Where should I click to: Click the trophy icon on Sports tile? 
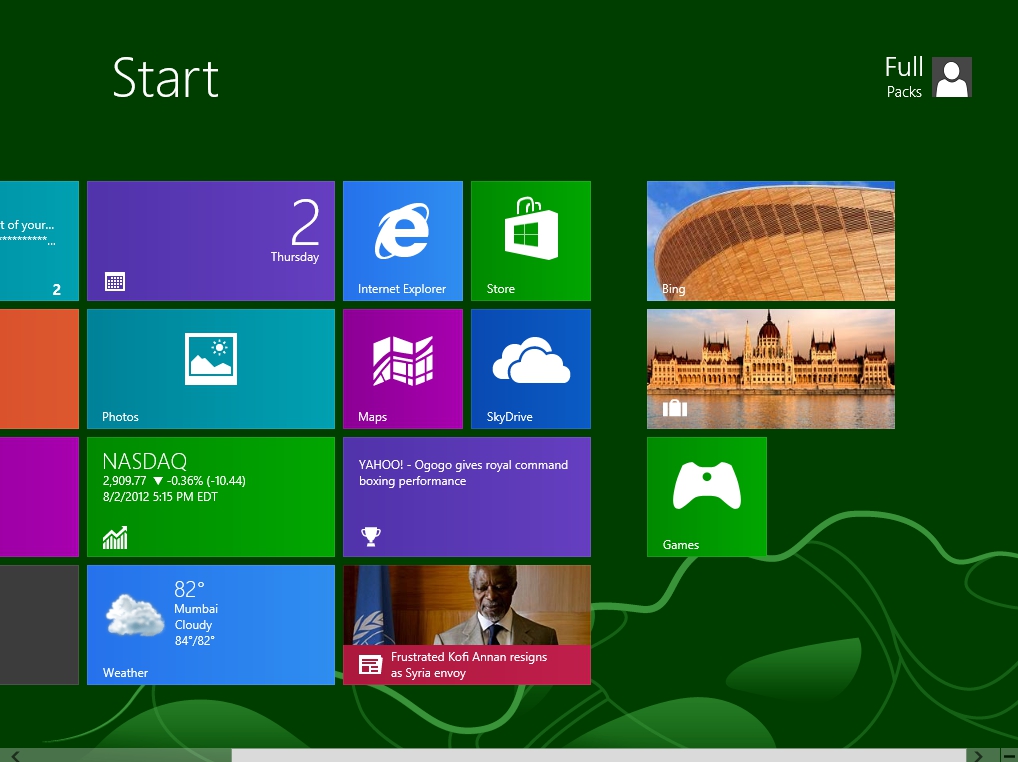(371, 536)
